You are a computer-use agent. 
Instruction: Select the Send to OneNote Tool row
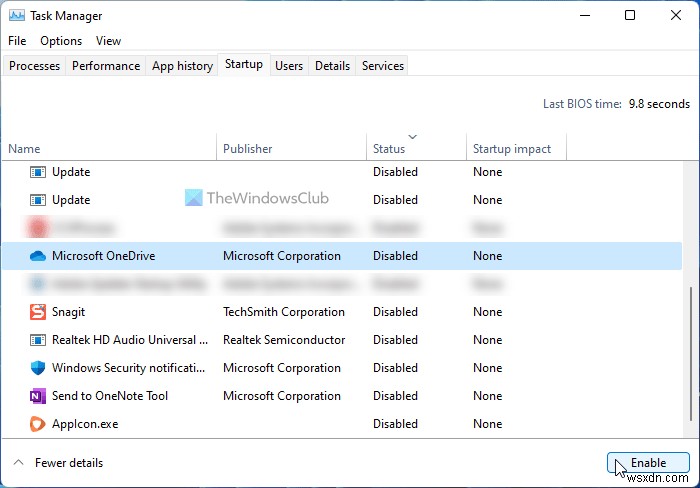pyautogui.click(x=342, y=396)
